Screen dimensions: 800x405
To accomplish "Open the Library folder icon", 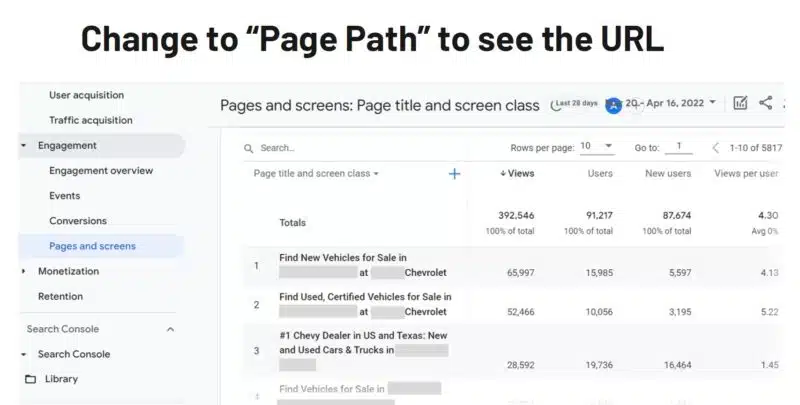I will (x=31, y=379).
